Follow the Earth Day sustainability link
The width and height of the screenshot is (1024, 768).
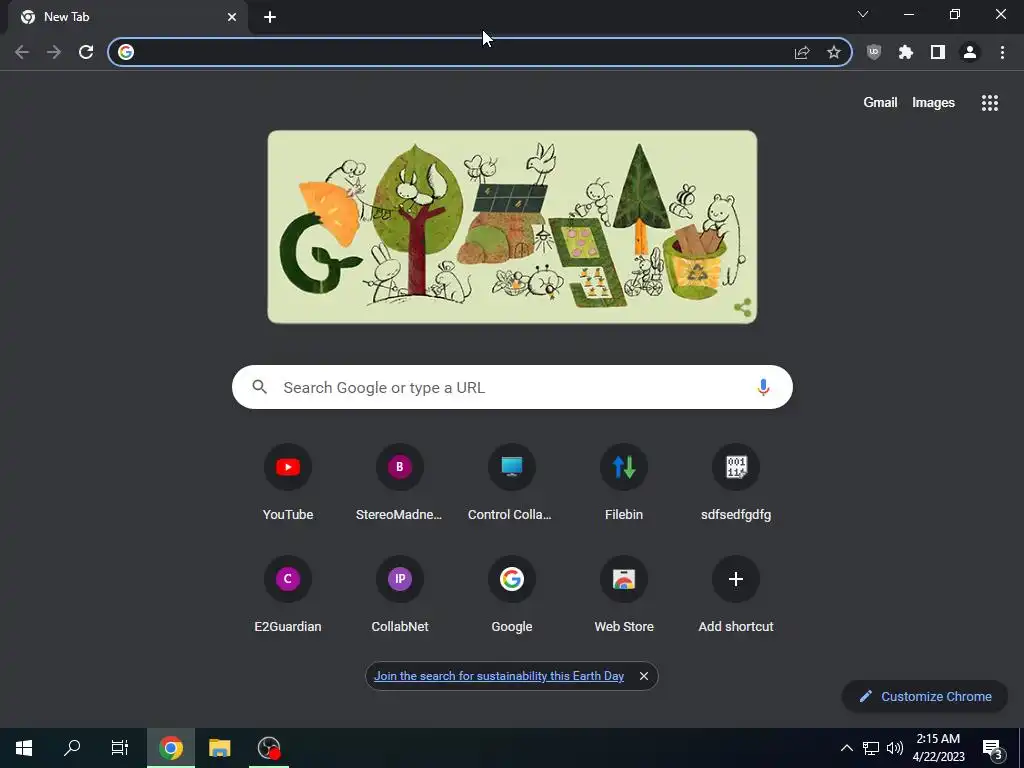[x=499, y=676]
